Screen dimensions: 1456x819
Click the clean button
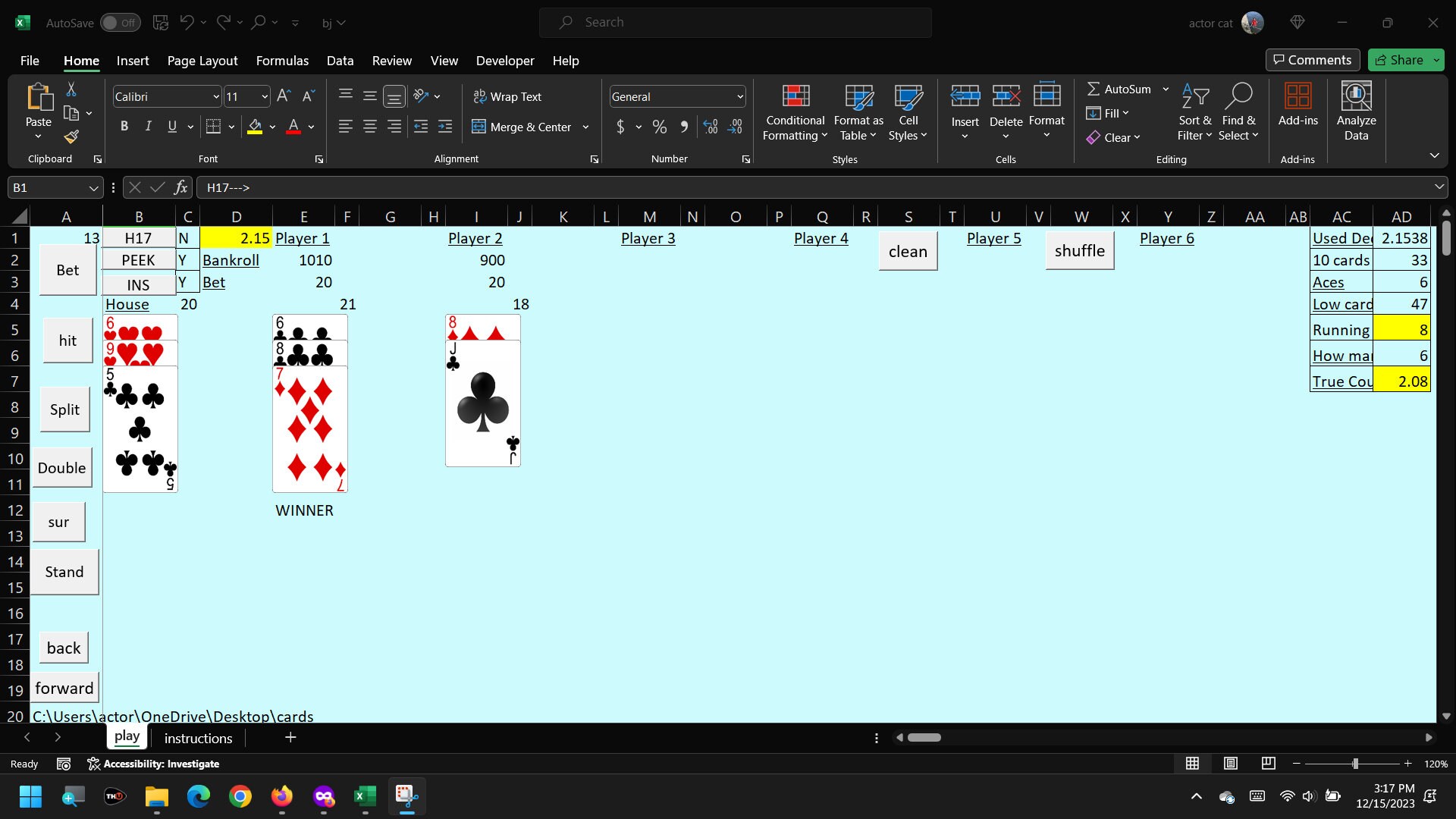click(x=907, y=250)
